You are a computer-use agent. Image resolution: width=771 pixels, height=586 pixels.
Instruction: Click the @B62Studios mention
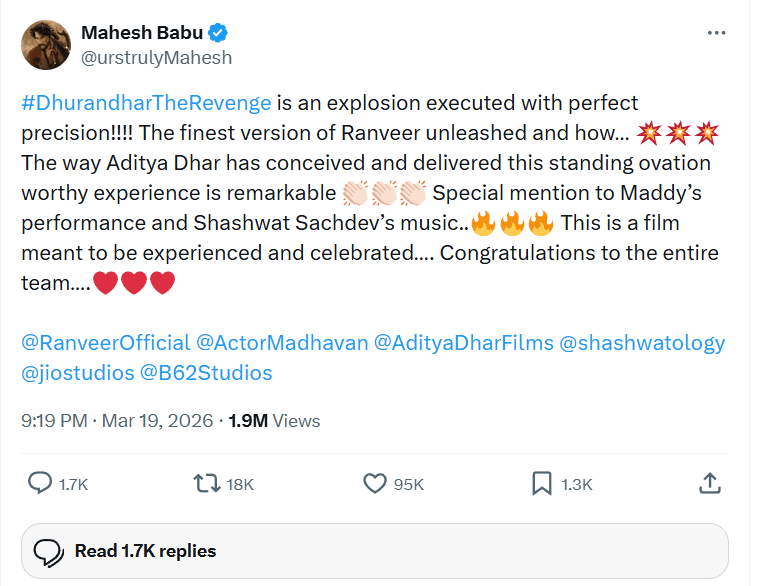pyautogui.click(x=206, y=373)
